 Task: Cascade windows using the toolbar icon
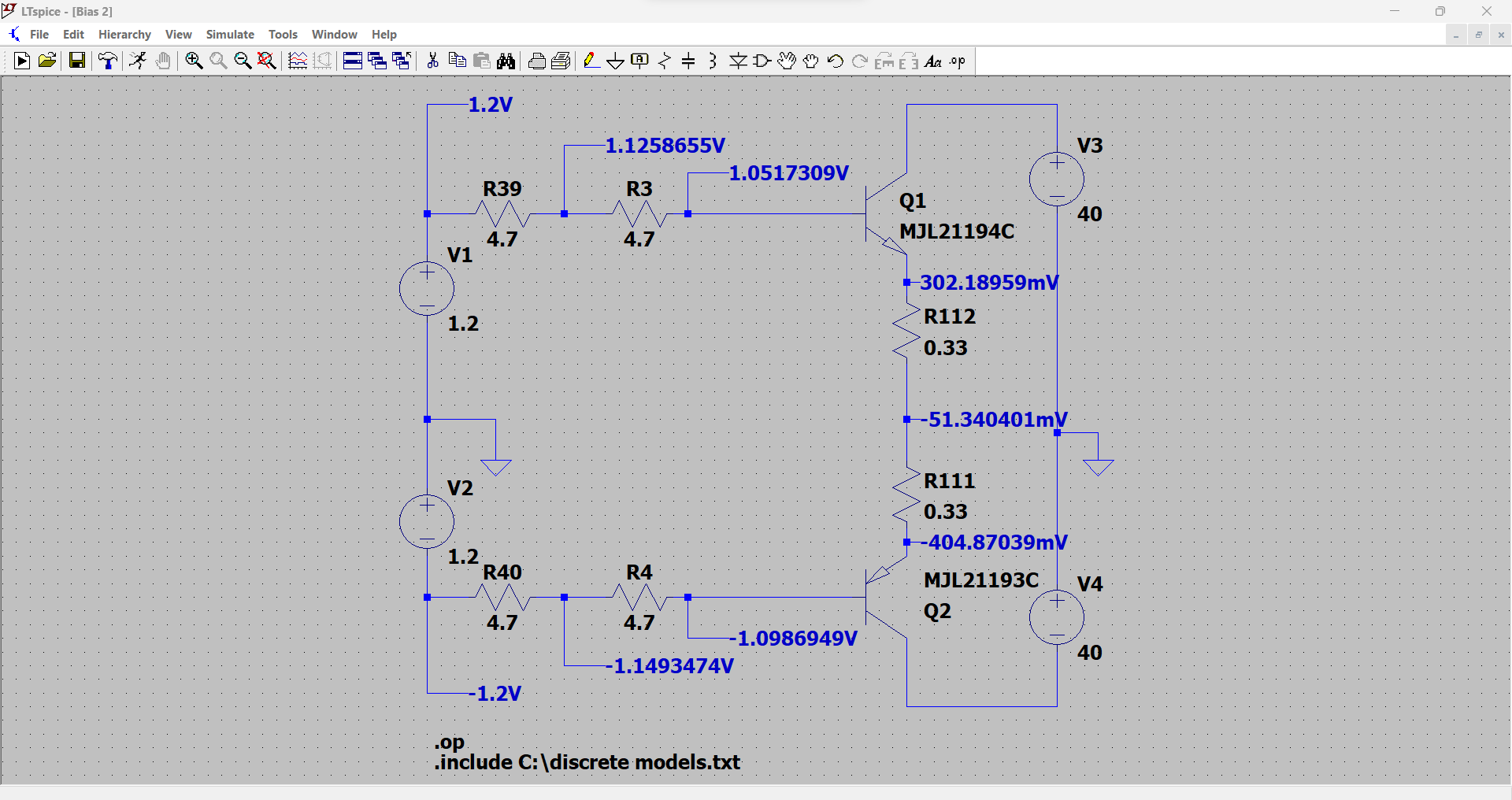(x=377, y=61)
